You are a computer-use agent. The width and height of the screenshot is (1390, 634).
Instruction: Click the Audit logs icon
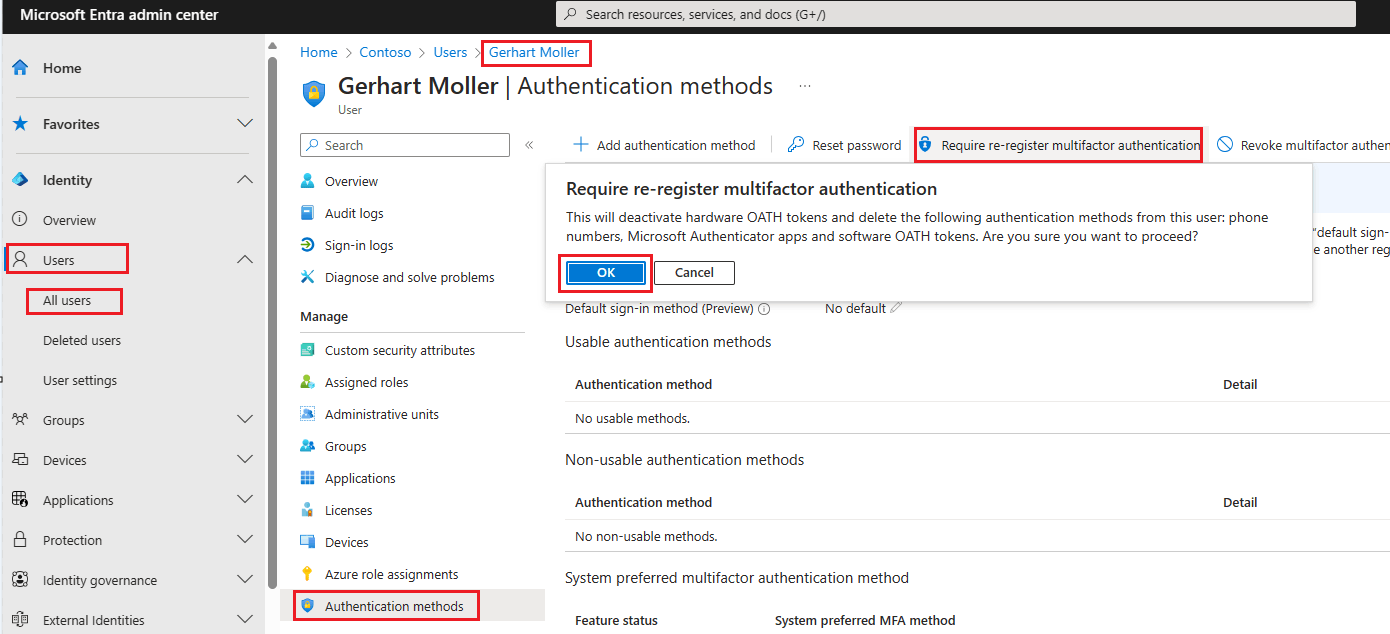pyautogui.click(x=308, y=213)
